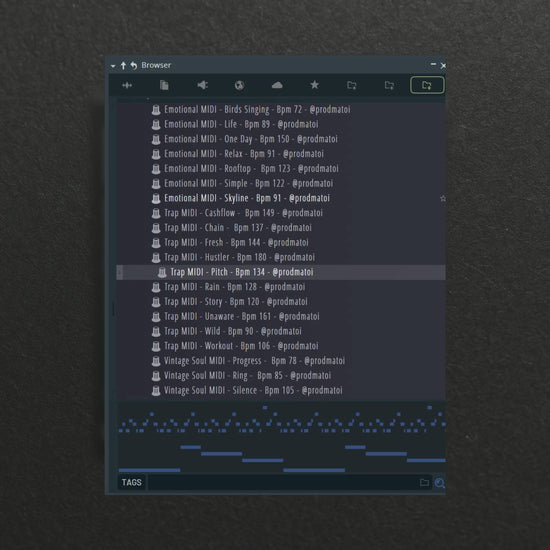Open the Browser options dropdown arrow
This screenshot has height=550, width=550.
point(113,66)
